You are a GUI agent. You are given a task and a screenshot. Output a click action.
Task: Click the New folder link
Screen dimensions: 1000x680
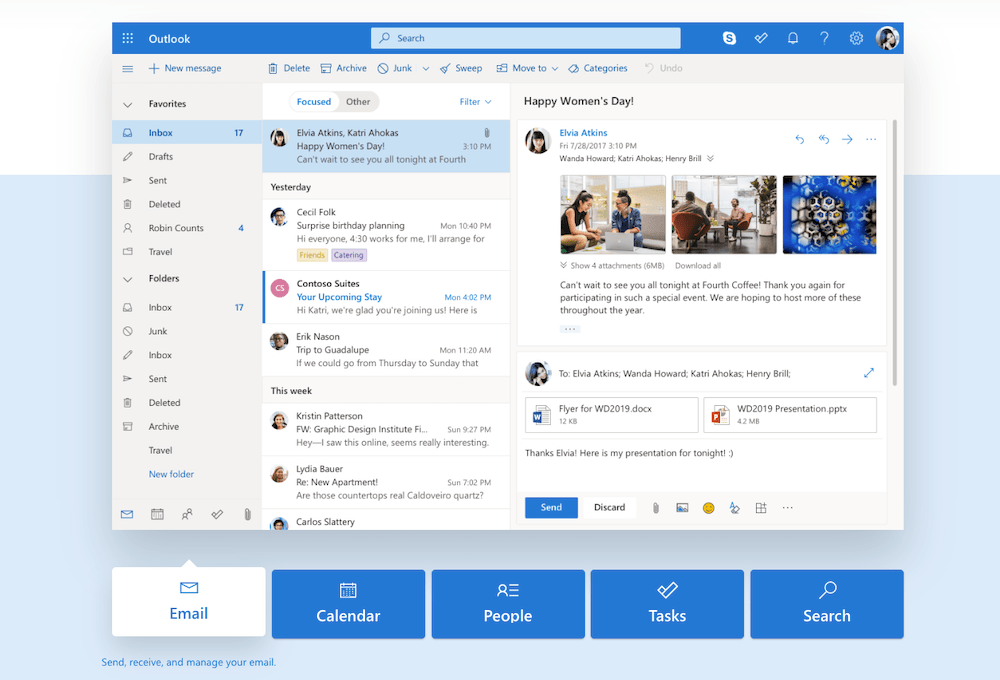point(171,474)
